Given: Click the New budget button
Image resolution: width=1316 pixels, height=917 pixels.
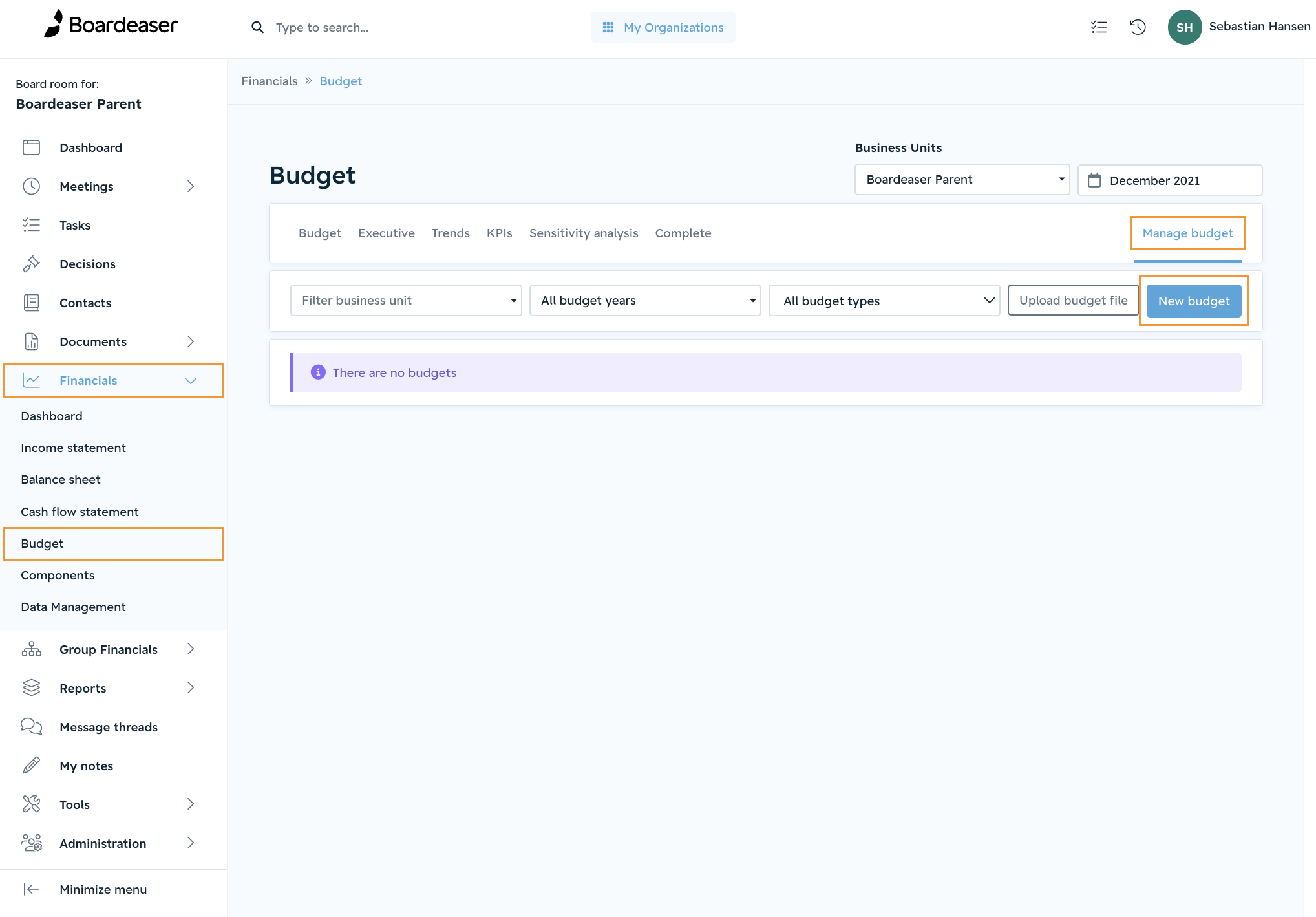Looking at the screenshot, I should pos(1194,301).
